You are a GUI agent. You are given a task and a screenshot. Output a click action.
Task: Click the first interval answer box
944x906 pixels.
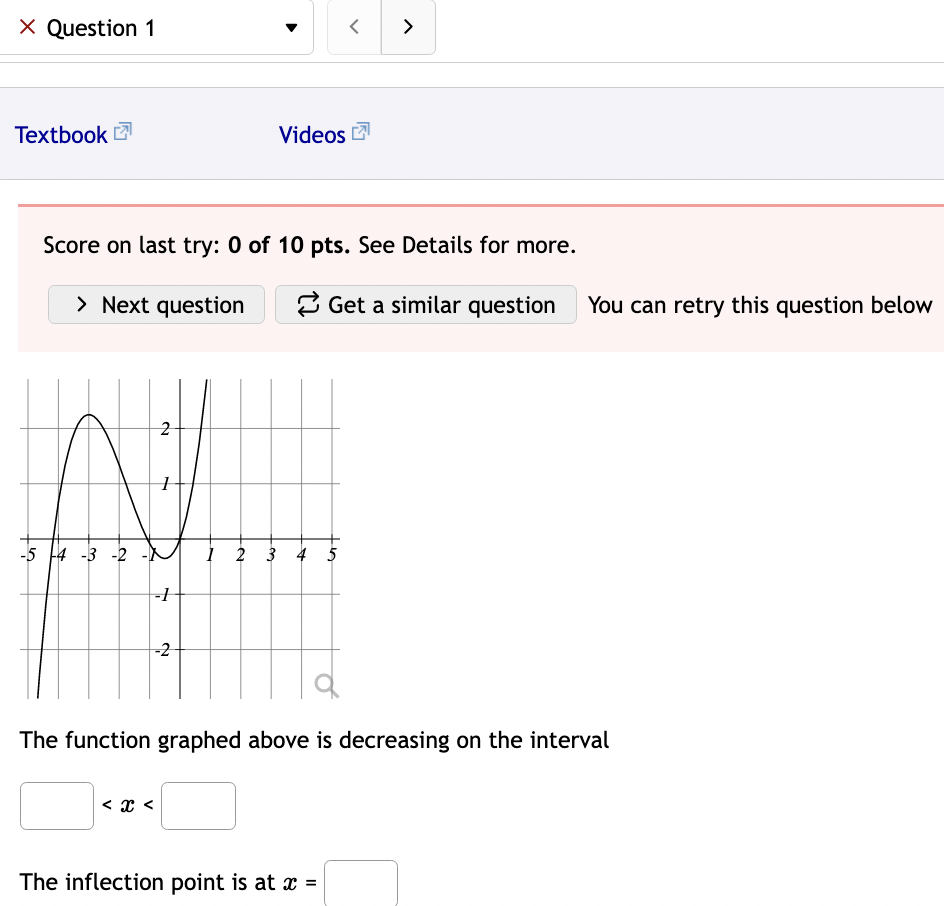(56, 805)
